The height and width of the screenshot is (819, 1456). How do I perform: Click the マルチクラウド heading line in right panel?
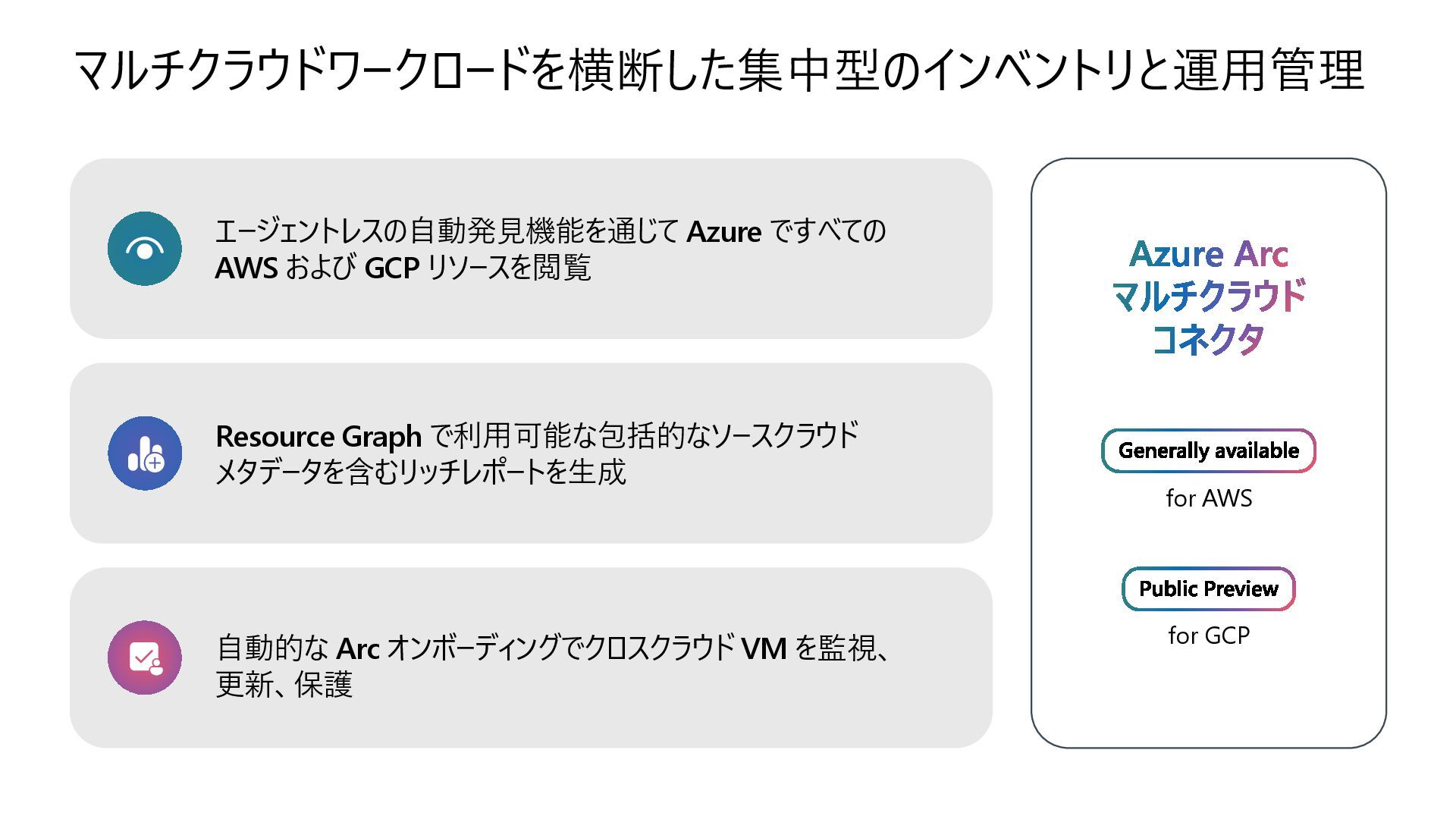coord(1208,297)
